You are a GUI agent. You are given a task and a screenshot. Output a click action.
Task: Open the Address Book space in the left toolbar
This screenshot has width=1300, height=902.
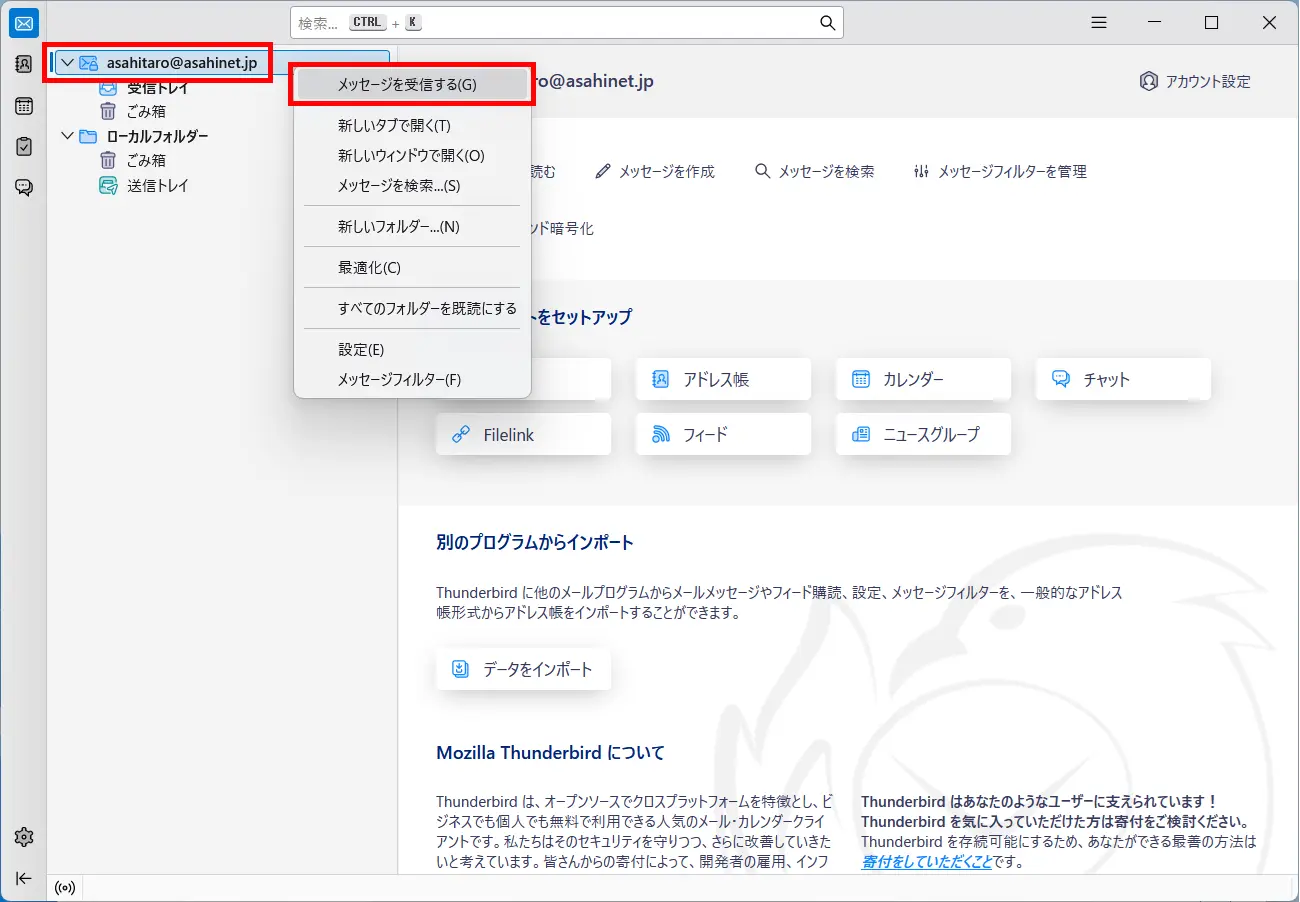pos(22,63)
